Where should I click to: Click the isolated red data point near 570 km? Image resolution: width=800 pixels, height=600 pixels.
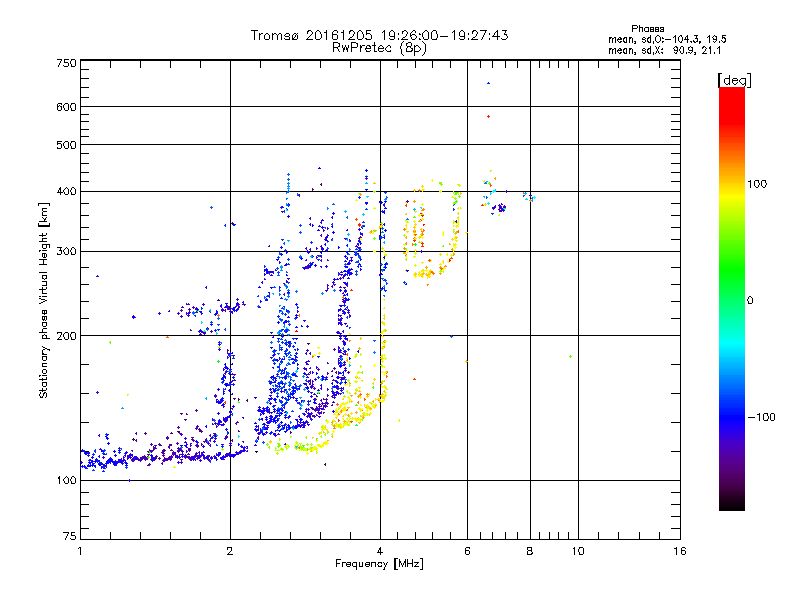click(x=488, y=117)
